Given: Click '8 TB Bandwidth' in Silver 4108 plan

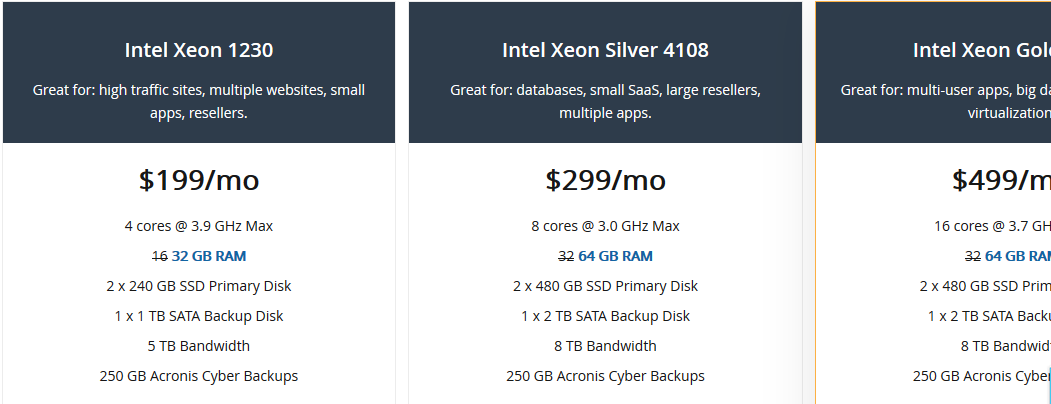Looking at the screenshot, I should coord(605,346).
